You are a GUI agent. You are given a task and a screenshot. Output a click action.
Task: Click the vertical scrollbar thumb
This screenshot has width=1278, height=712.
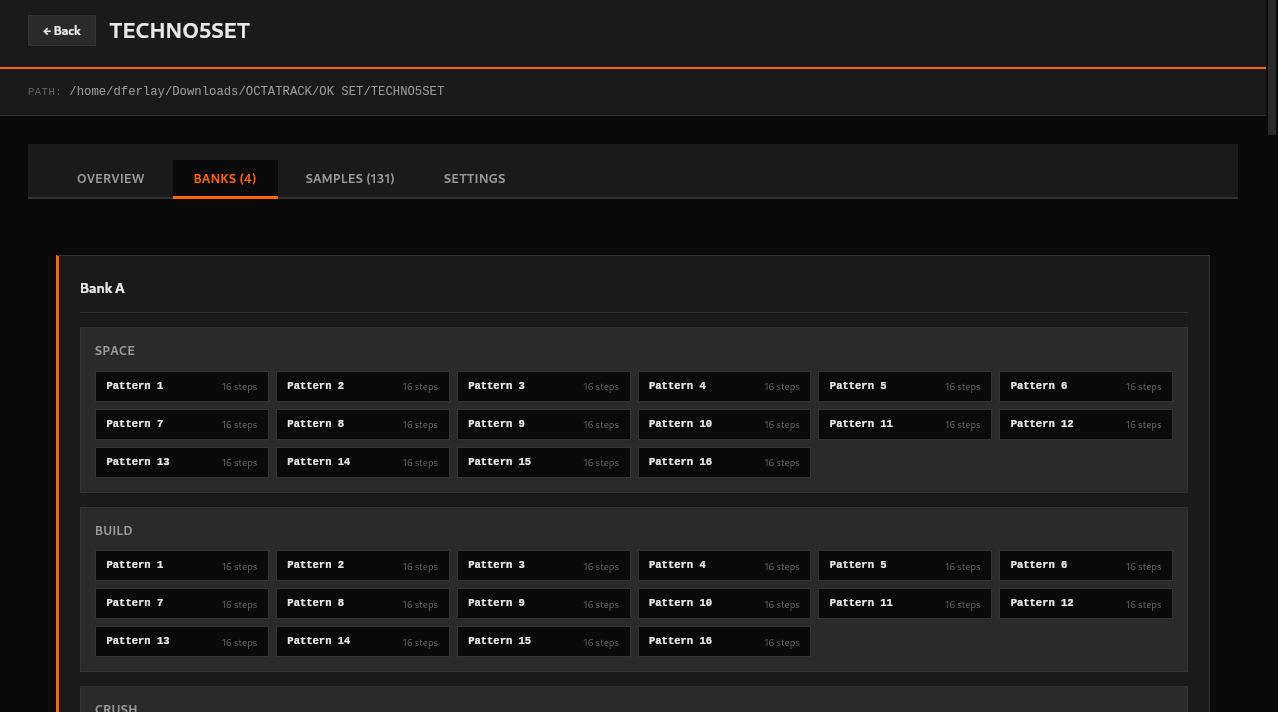point(1272,66)
